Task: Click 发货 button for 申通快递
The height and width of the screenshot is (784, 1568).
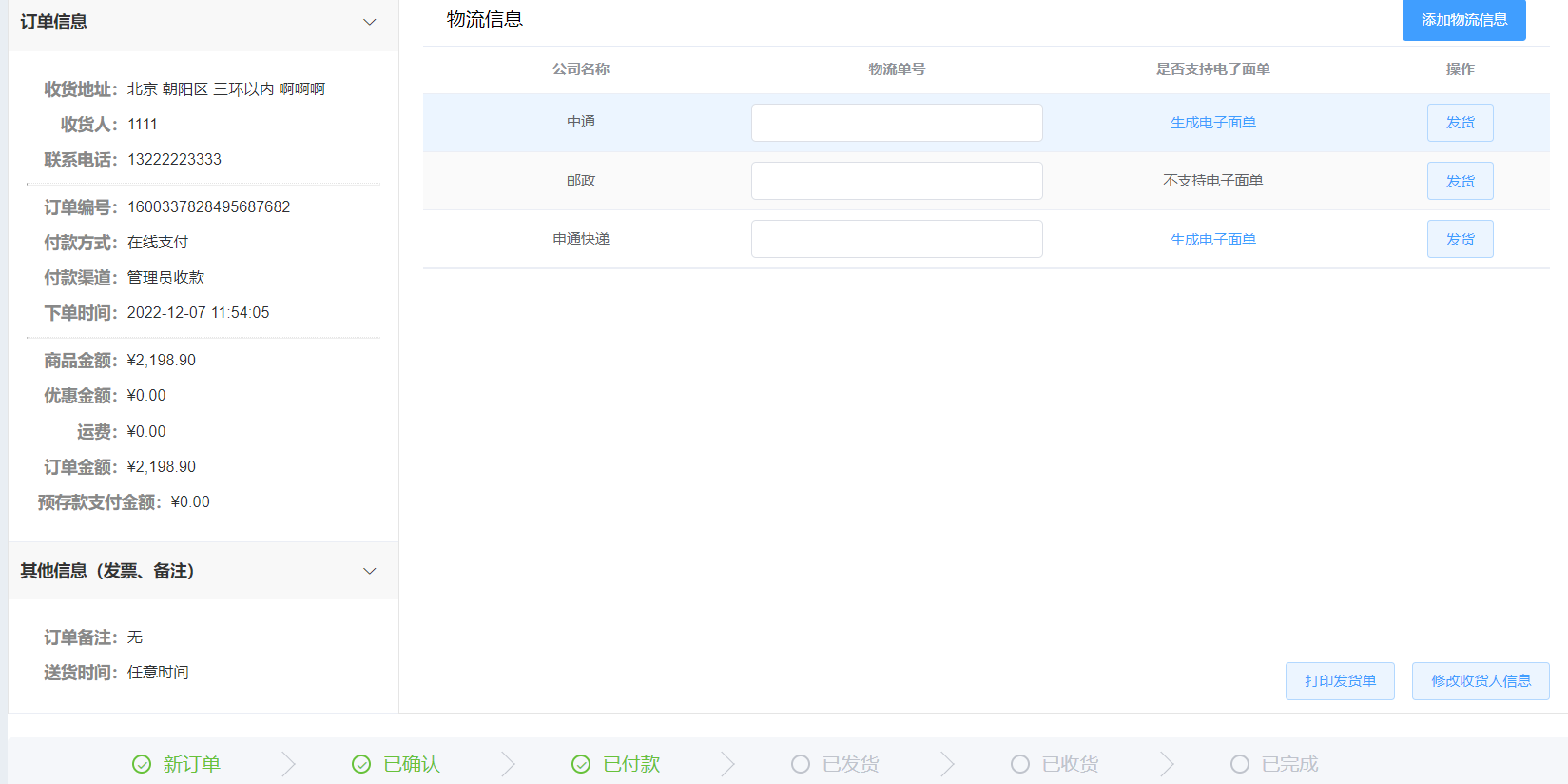Action: 1461,239
